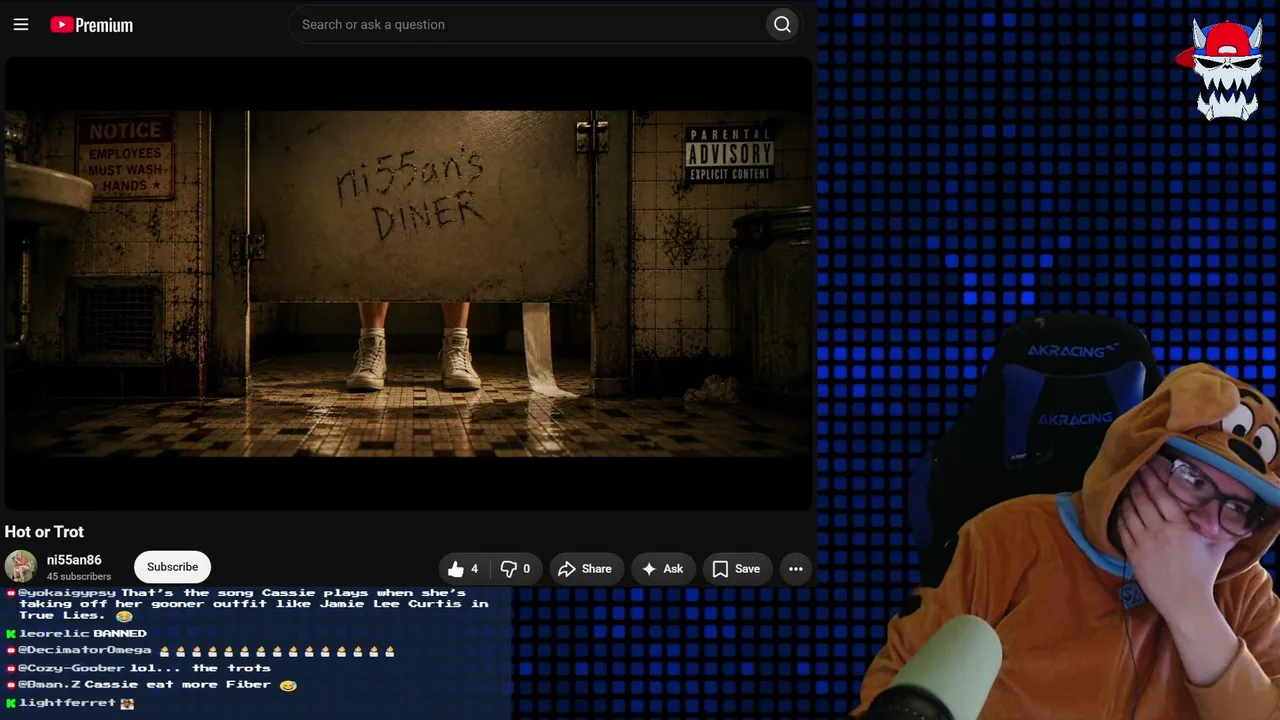Select the '45 subscribers' count text
Image resolution: width=1280 pixels, height=720 pixels.
(79, 577)
